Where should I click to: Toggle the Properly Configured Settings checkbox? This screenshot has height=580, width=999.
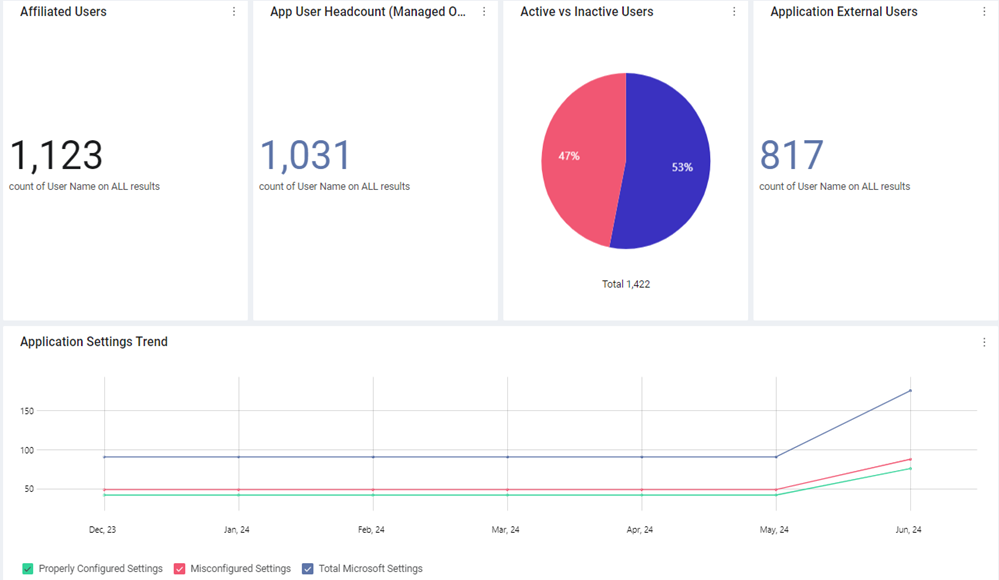[27, 569]
